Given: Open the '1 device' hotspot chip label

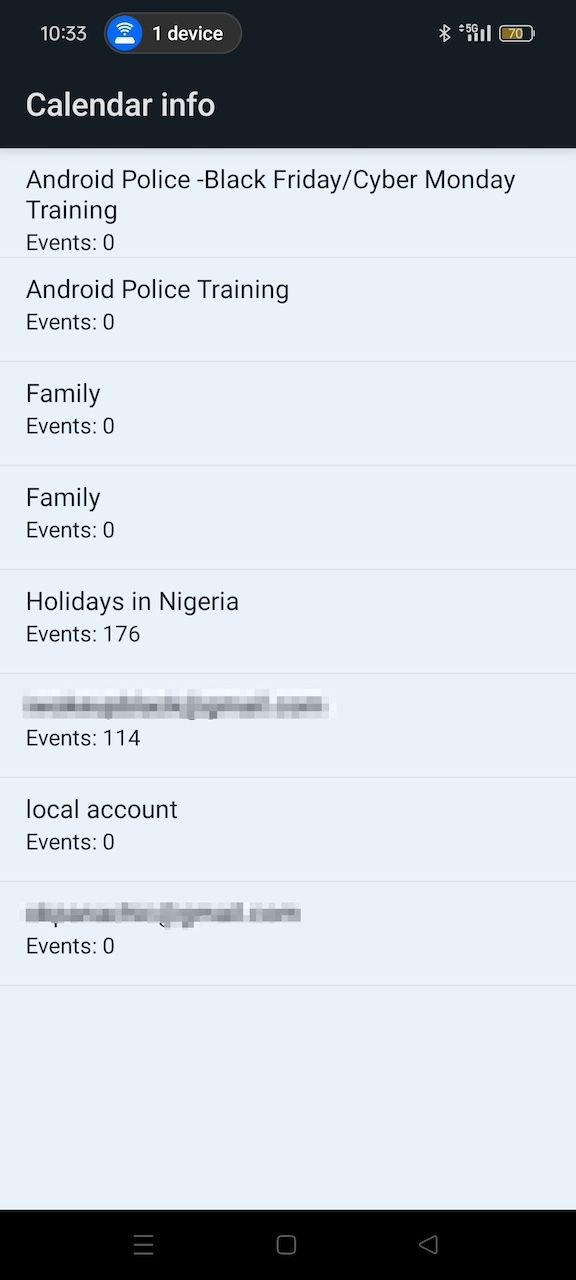Looking at the screenshot, I should pos(187,33).
